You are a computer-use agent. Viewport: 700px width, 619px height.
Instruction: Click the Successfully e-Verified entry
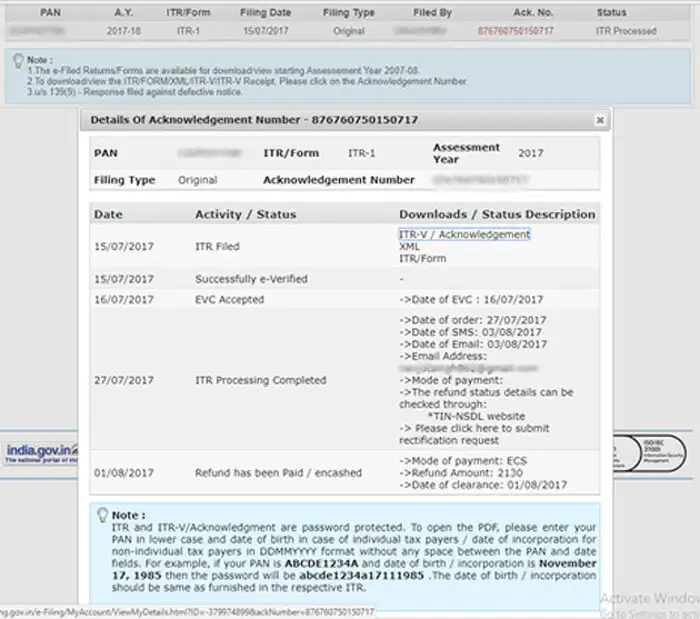(x=251, y=279)
